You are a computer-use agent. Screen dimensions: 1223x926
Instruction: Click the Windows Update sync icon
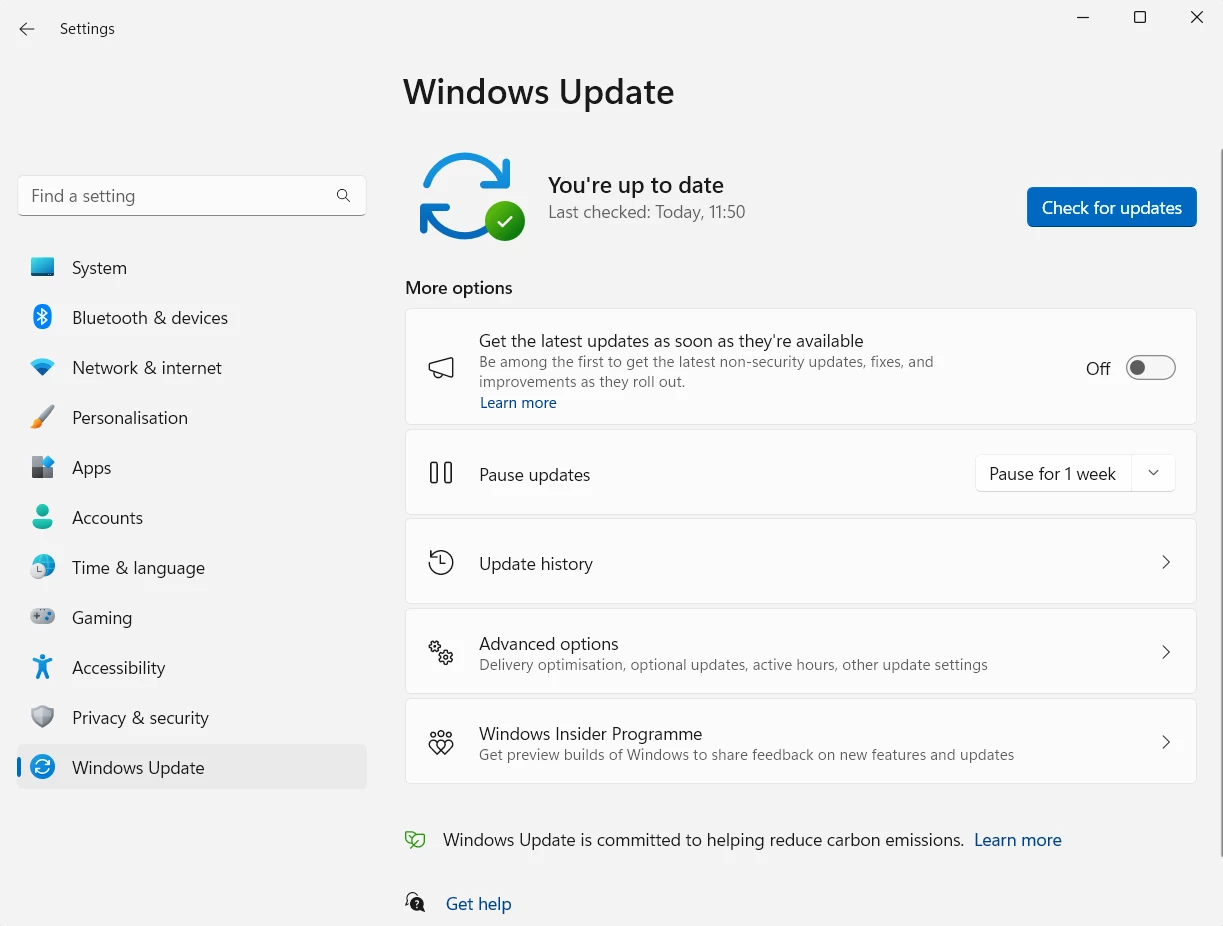pos(42,767)
